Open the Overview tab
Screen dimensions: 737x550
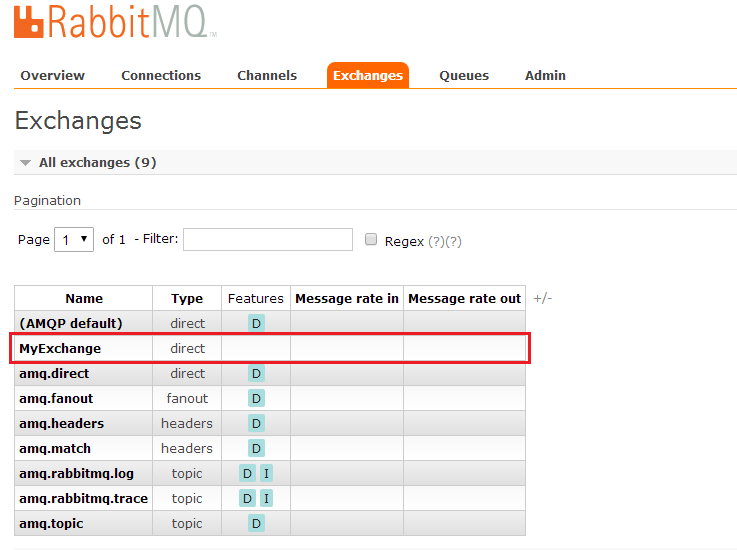[53, 76]
